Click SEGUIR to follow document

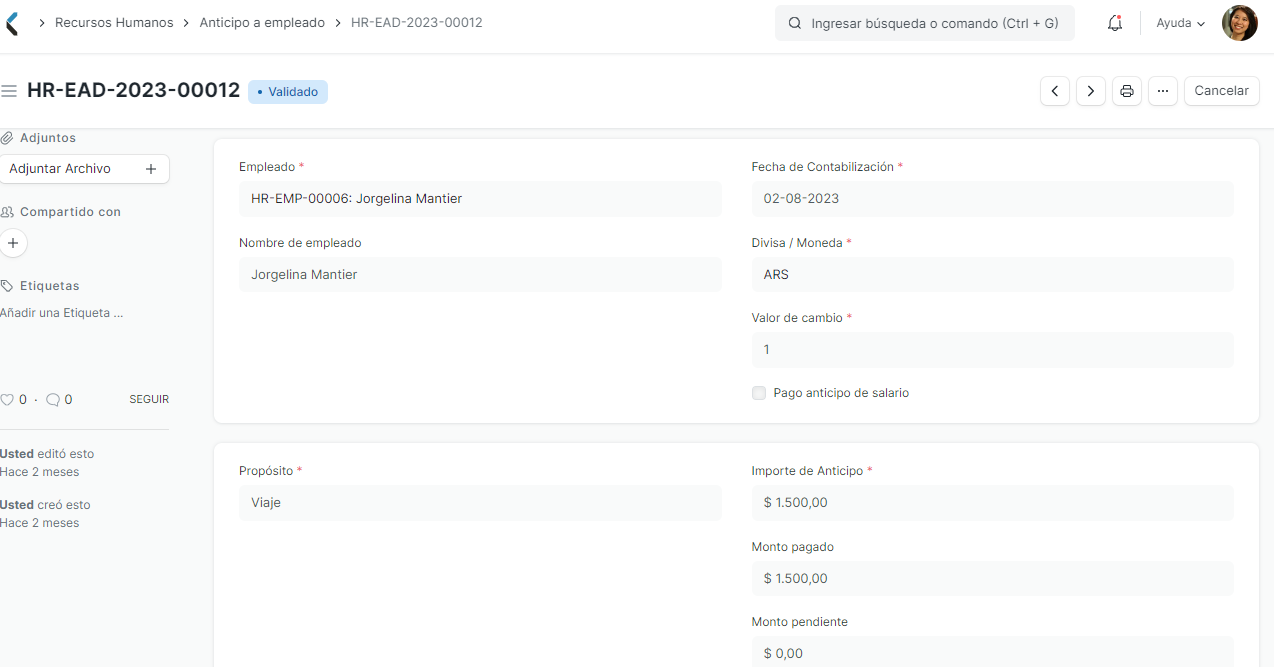pos(149,399)
